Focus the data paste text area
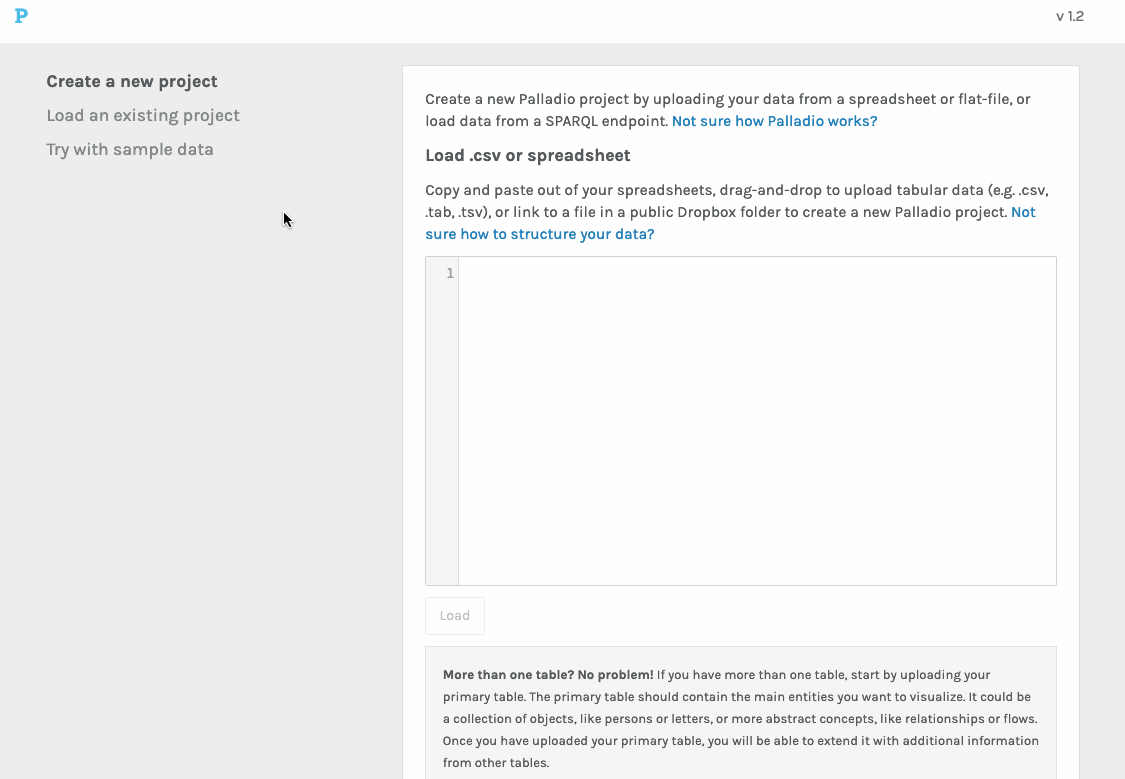The height and width of the screenshot is (779, 1125). pyautogui.click(x=757, y=421)
